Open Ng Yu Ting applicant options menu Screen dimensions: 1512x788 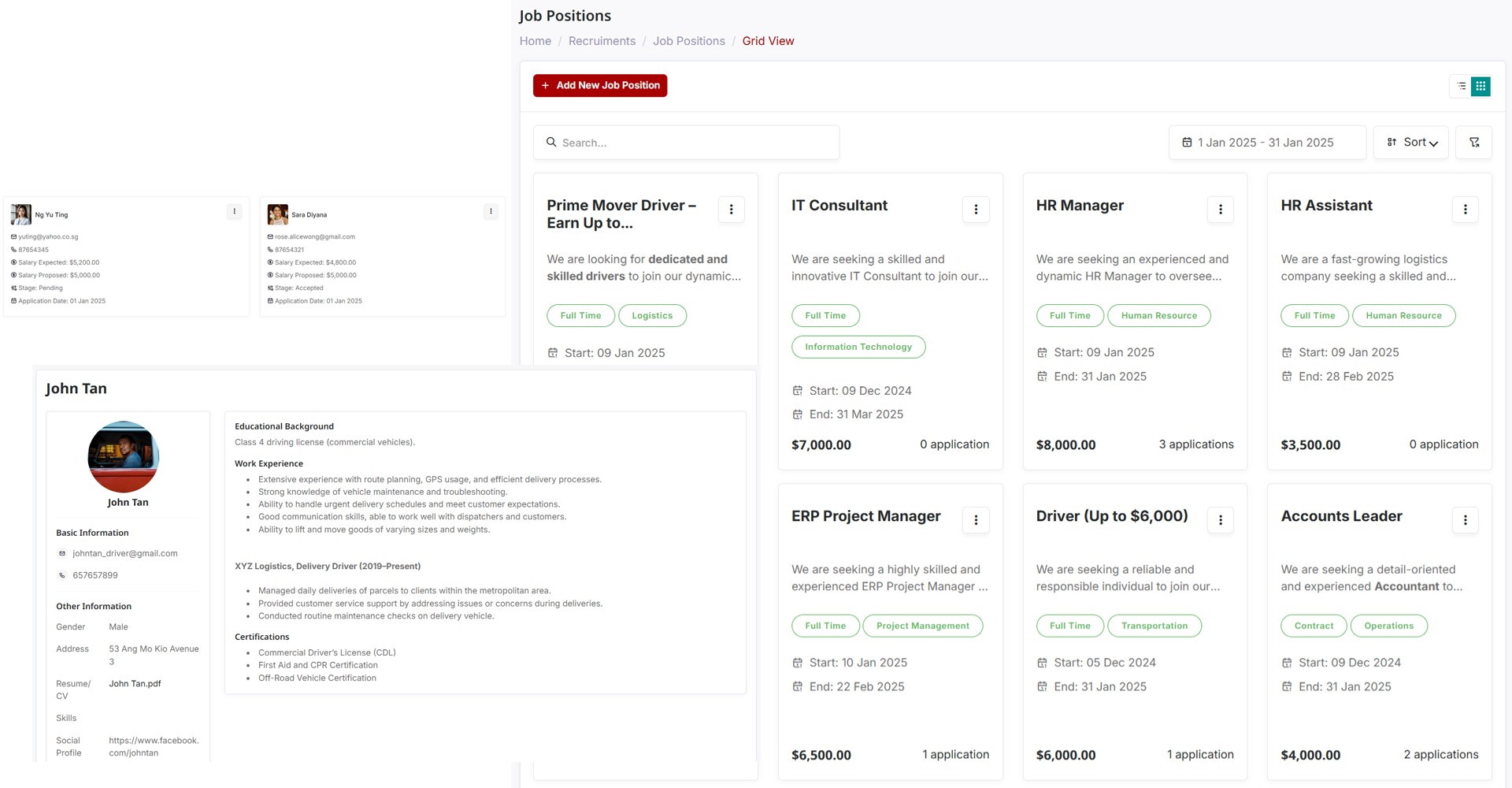coord(234,211)
